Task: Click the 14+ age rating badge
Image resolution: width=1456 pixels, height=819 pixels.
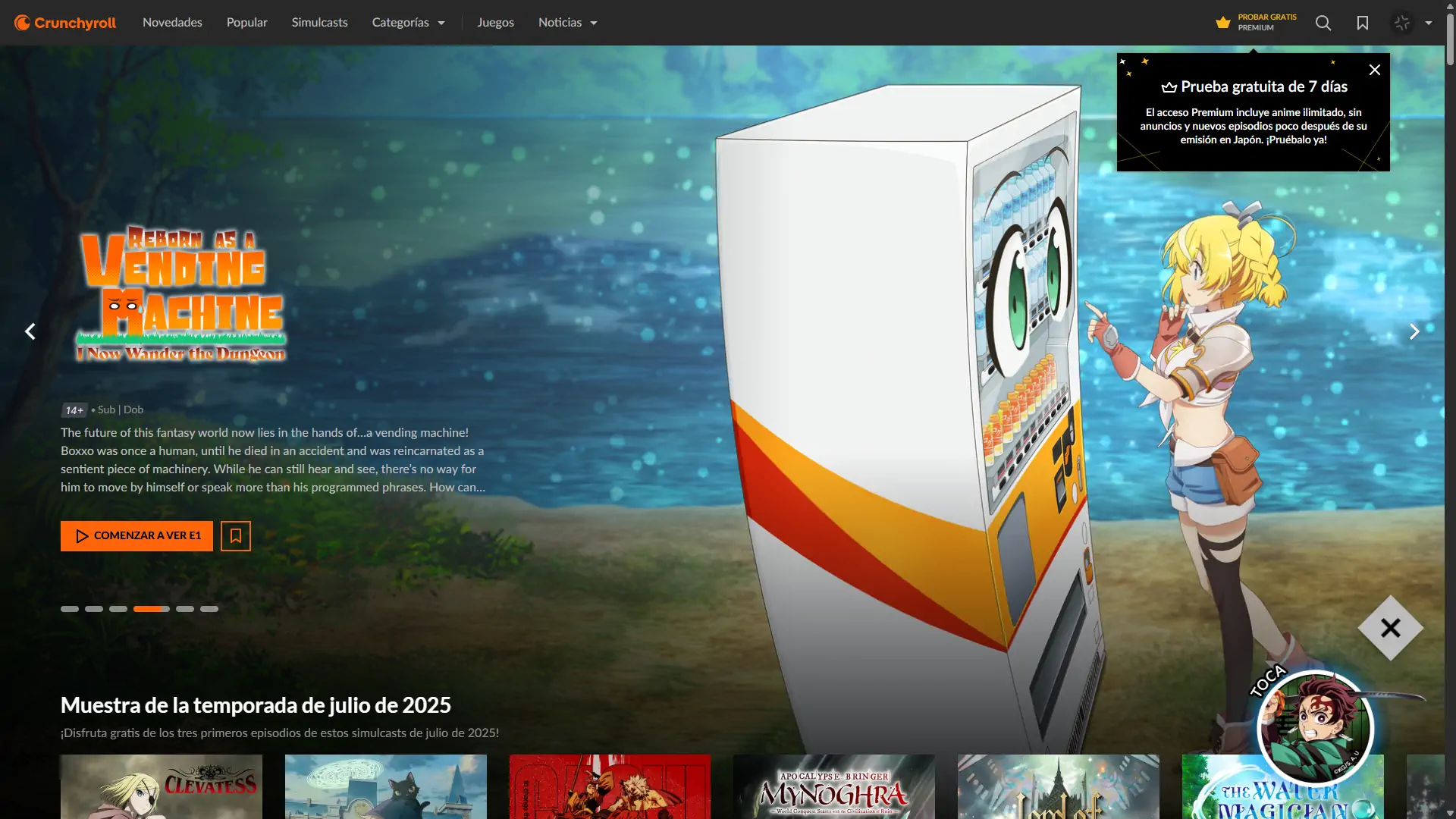Action: pyautogui.click(x=74, y=410)
